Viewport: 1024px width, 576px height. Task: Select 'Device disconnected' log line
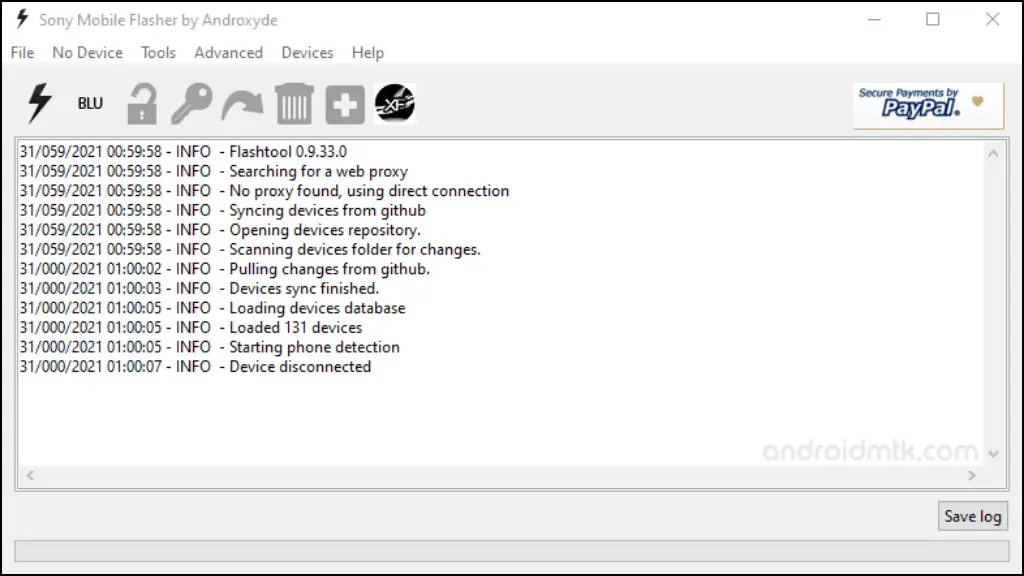coord(195,367)
